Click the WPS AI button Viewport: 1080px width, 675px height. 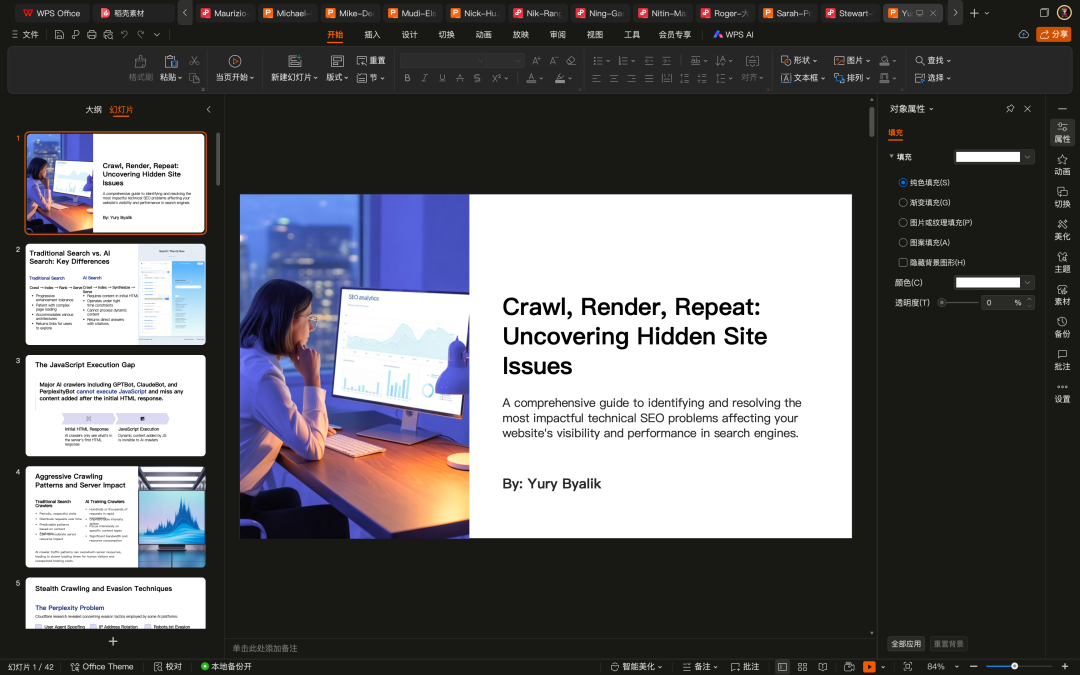[733, 34]
